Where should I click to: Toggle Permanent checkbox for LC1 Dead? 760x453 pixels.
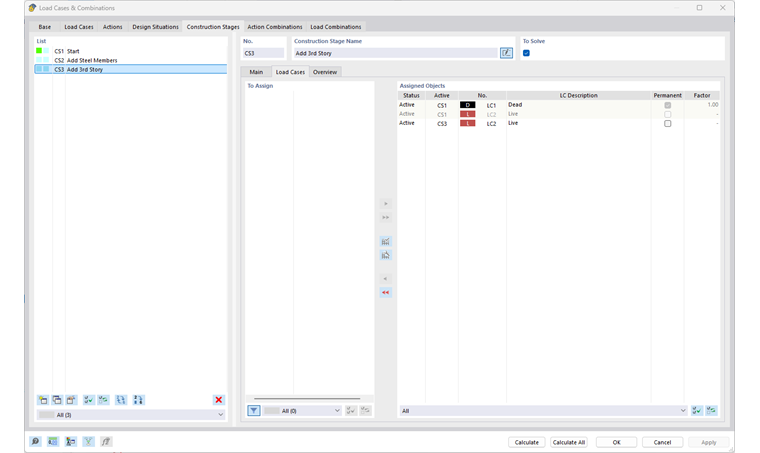point(667,105)
